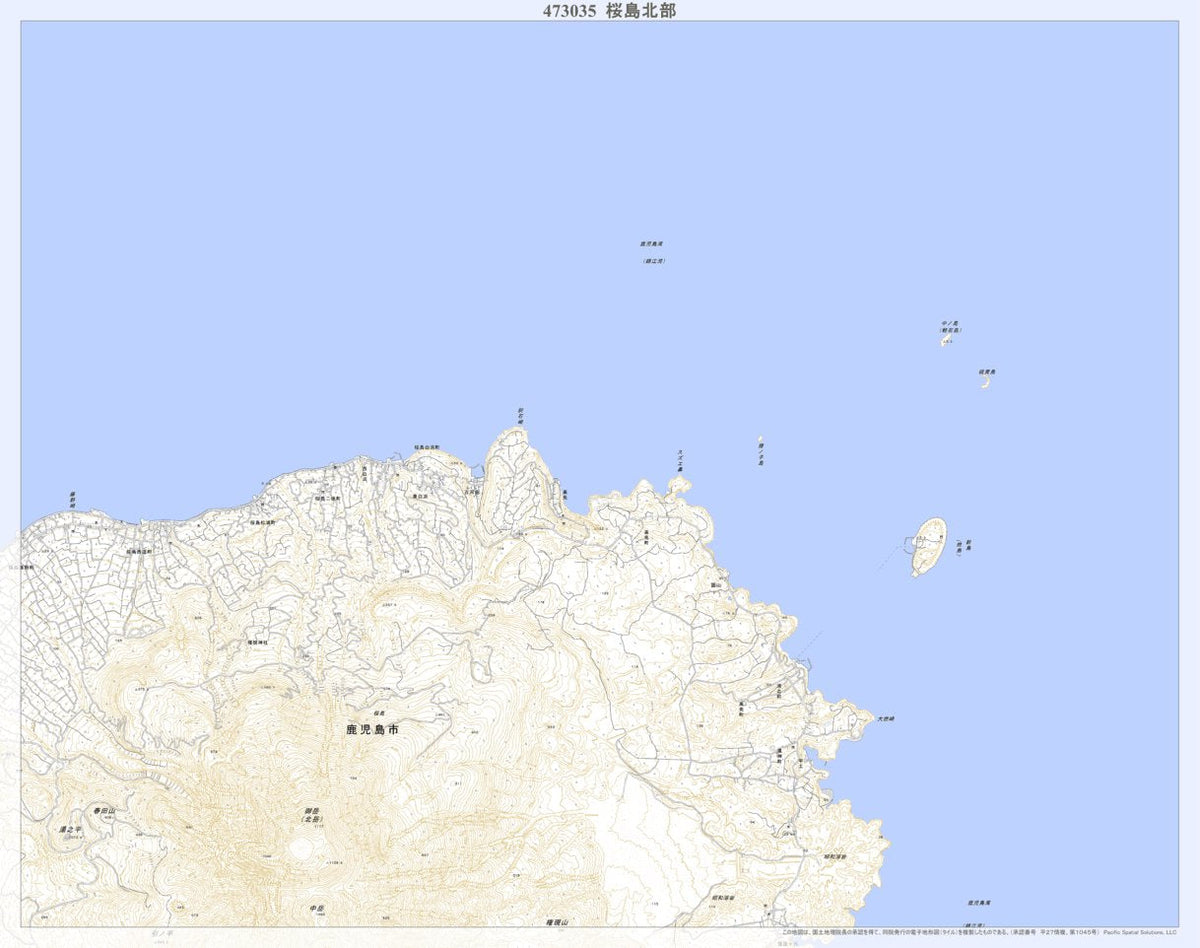Click the crescent-shaped 硫黄島 islet
The height and width of the screenshot is (948, 1200).
[x=985, y=382]
